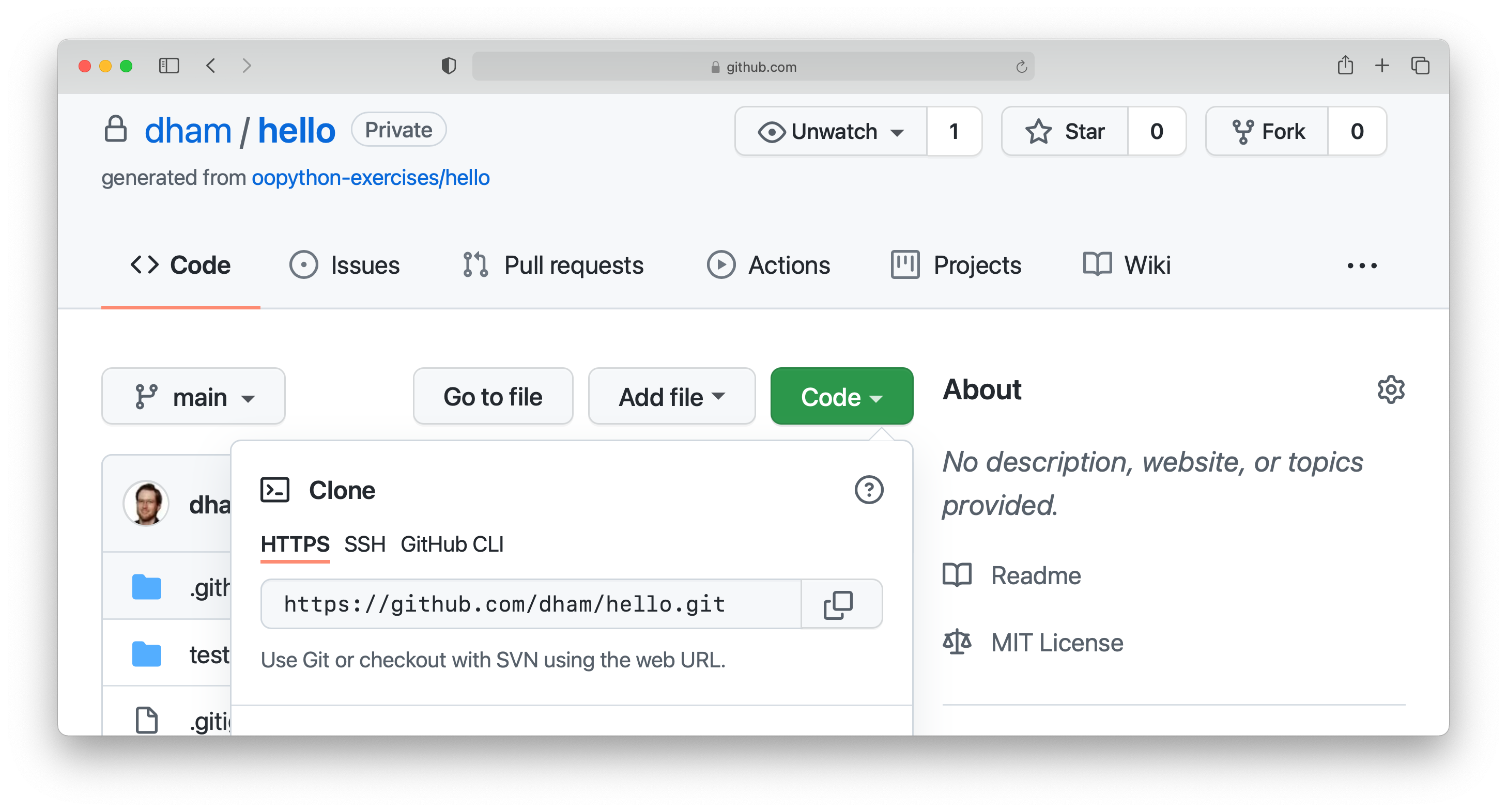
Task: Open the Unwatch dropdown
Action: click(x=831, y=131)
